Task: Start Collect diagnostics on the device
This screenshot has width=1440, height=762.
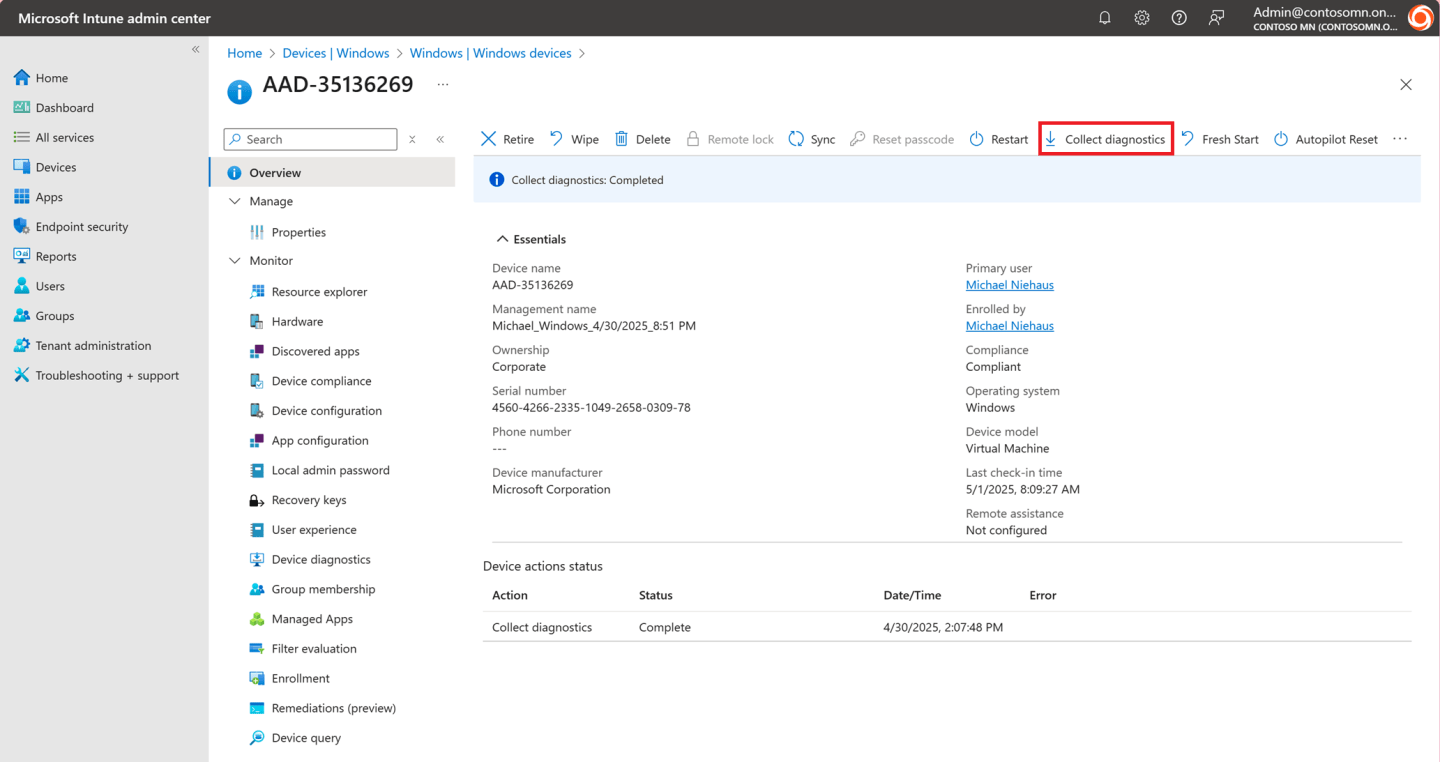Action: (x=1105, y=139)
